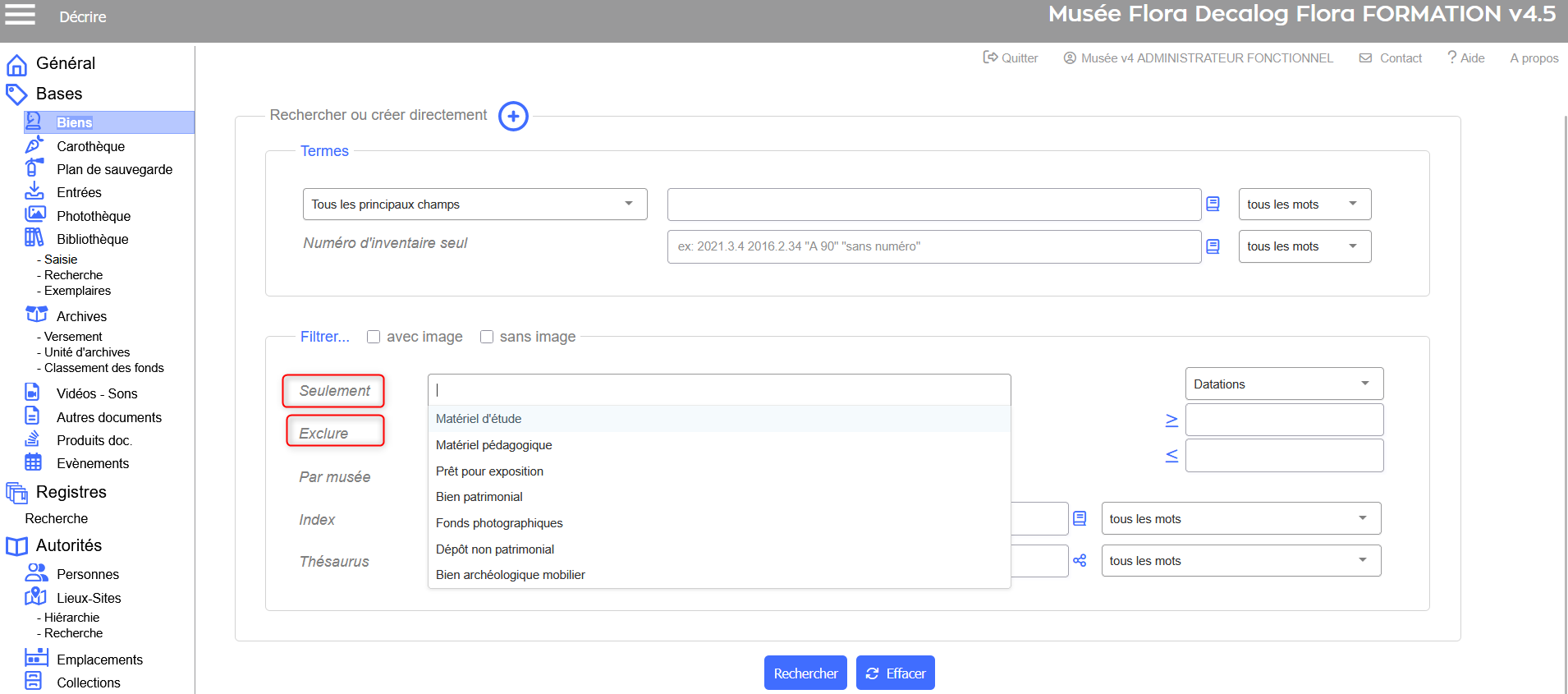Viewport: 1568px width, 694px height.
Task: Enable the 'avec image' checkbox
Action: 374,337
